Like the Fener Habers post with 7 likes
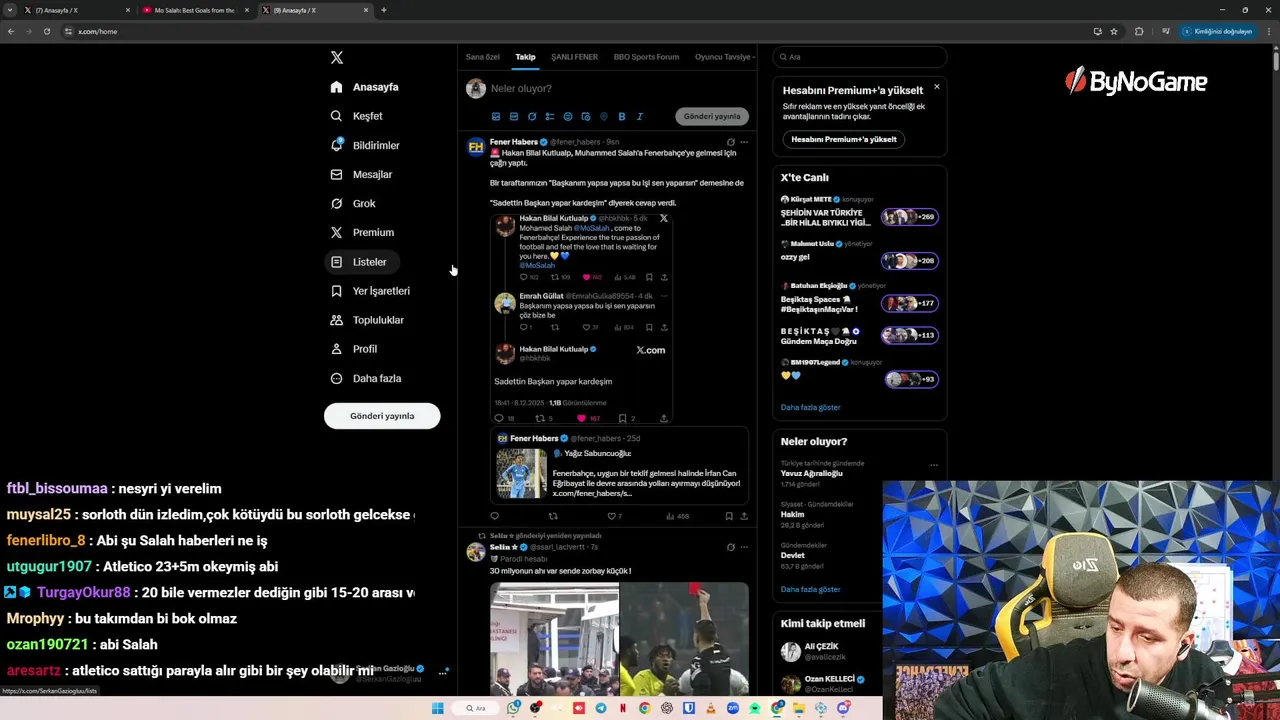This screenshot has height=720, width=1280. point(614,516)
